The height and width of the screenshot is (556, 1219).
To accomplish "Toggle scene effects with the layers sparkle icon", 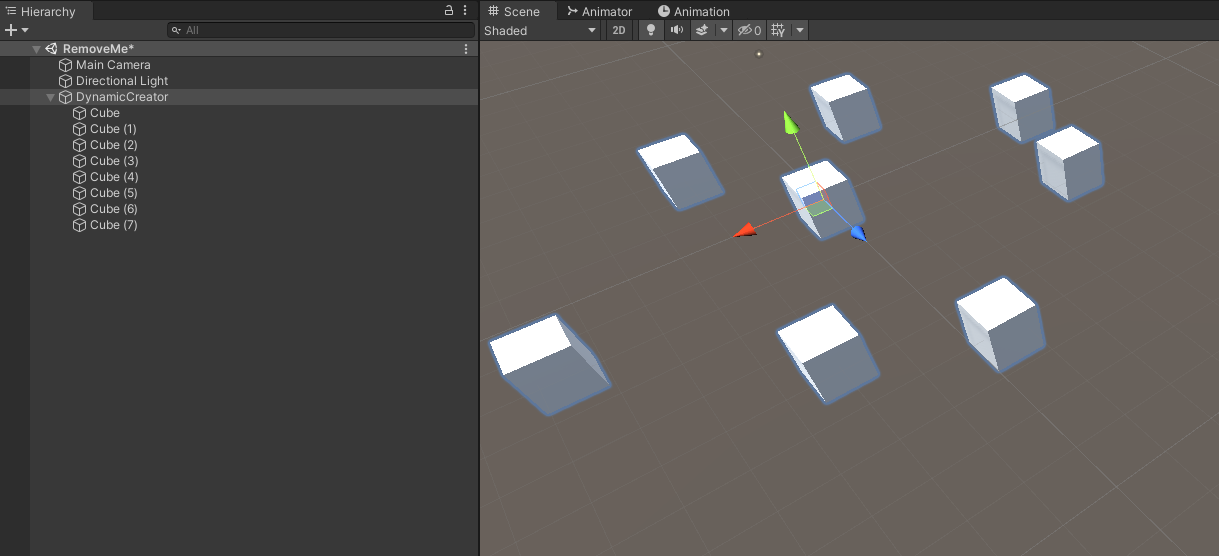I will tap(702, 30).
